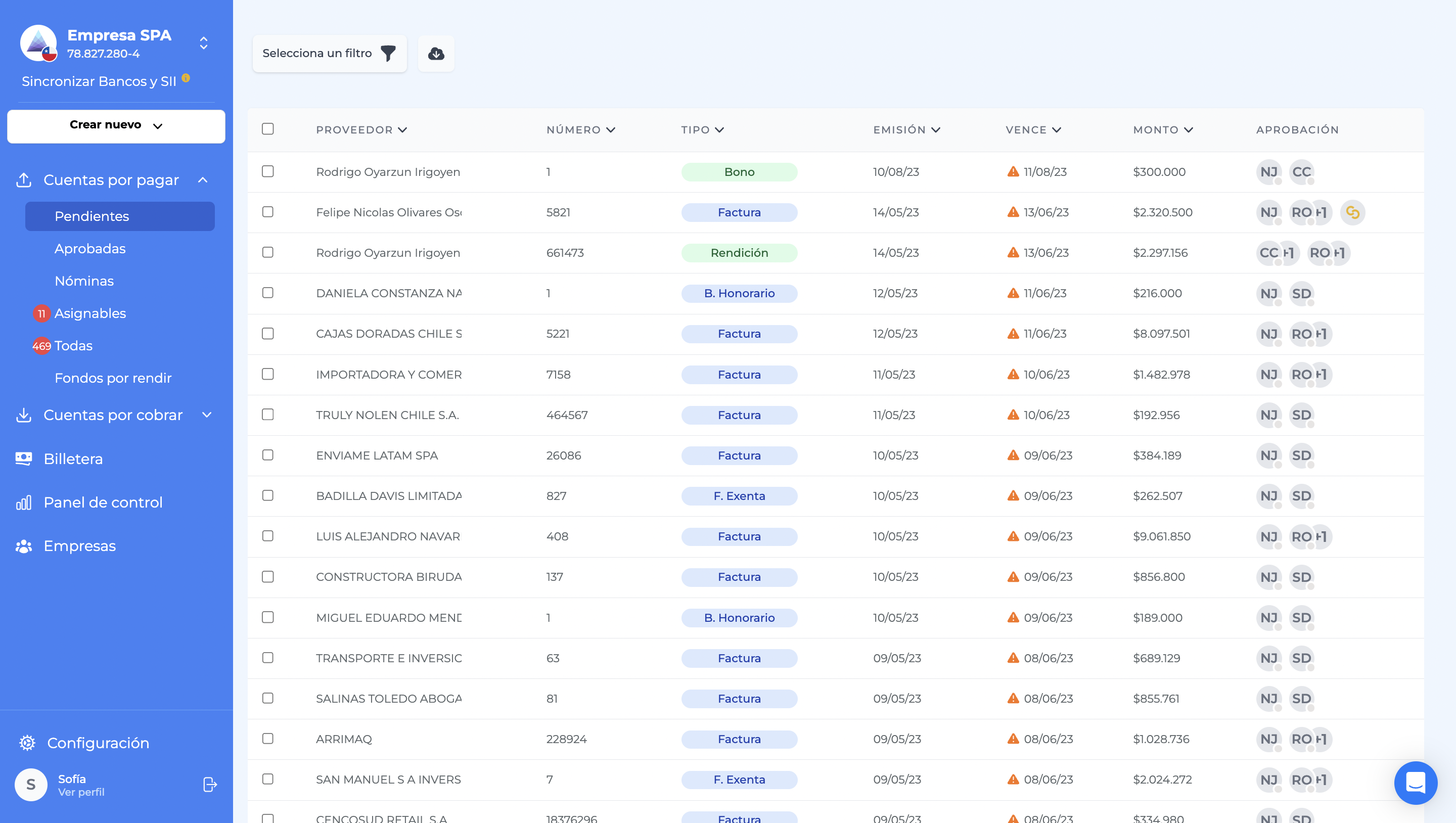Toggle the select-all checkbox in the table header
The width and height of the screenshot is (1456, 823).
[268, 129]
